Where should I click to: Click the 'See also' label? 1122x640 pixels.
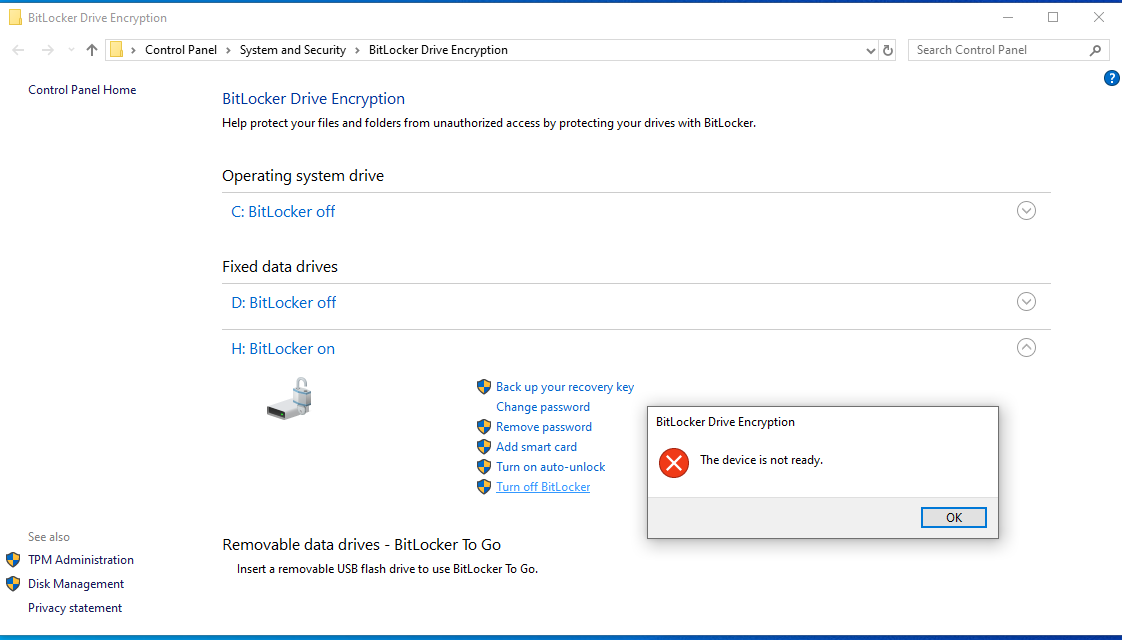click(x=49, y=537)
